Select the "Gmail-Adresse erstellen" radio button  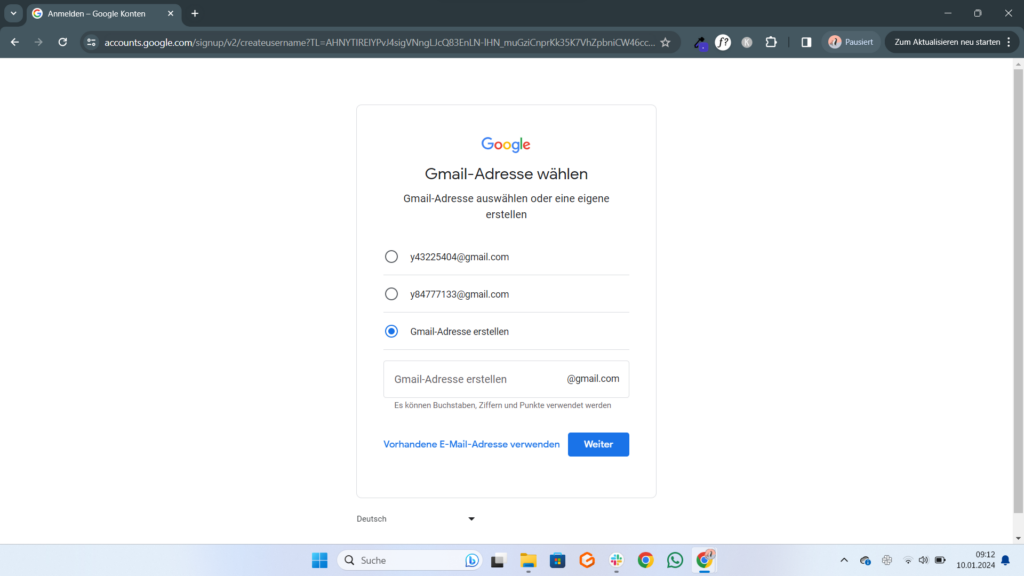tap(392, 331)
